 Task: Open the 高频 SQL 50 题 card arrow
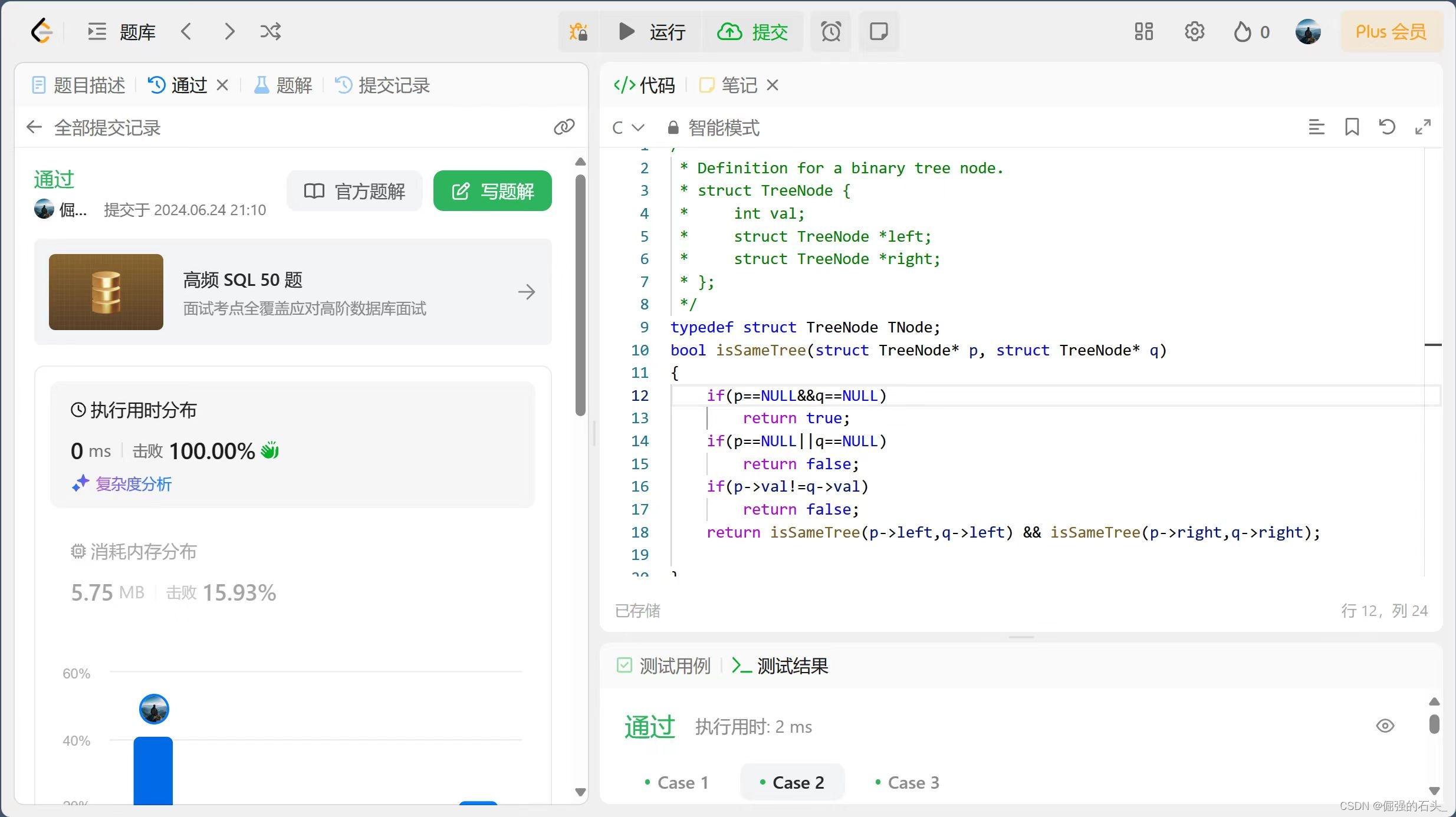tap(526, 292)
